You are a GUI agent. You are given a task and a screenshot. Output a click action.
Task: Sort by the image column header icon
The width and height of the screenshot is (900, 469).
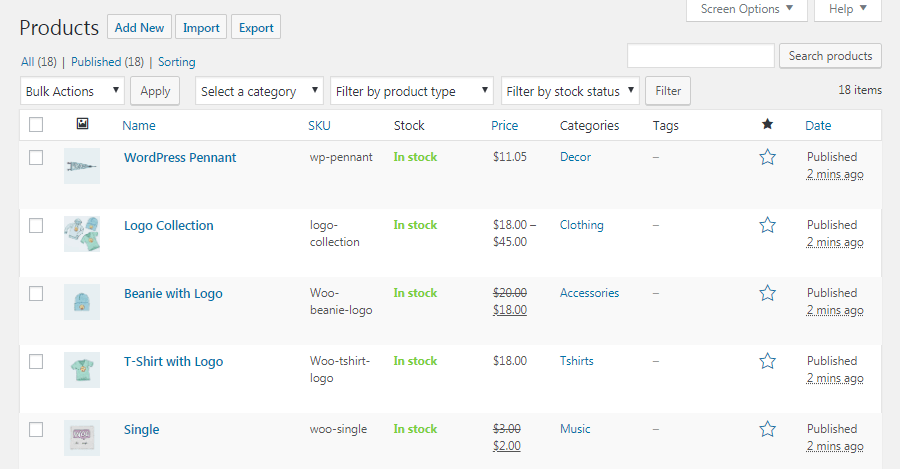point(82,125)
